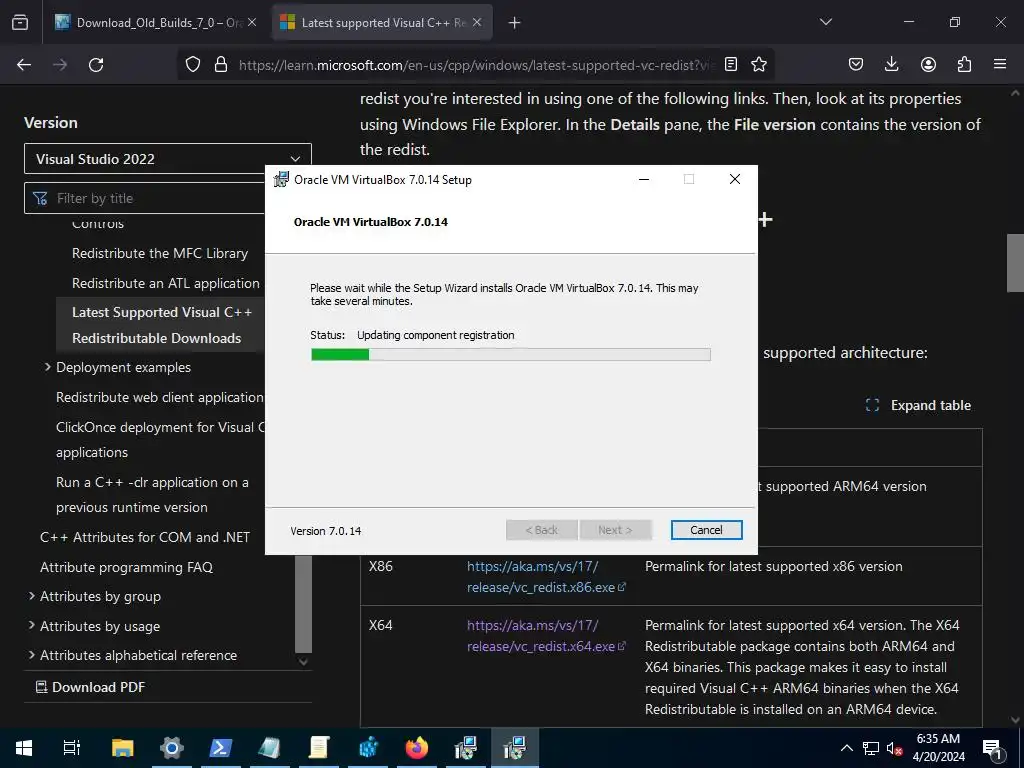This screenshot has width=1024, height=768.
Task: Open the Visual Studio 2022 version dropdown
Action: click(168, 159)
